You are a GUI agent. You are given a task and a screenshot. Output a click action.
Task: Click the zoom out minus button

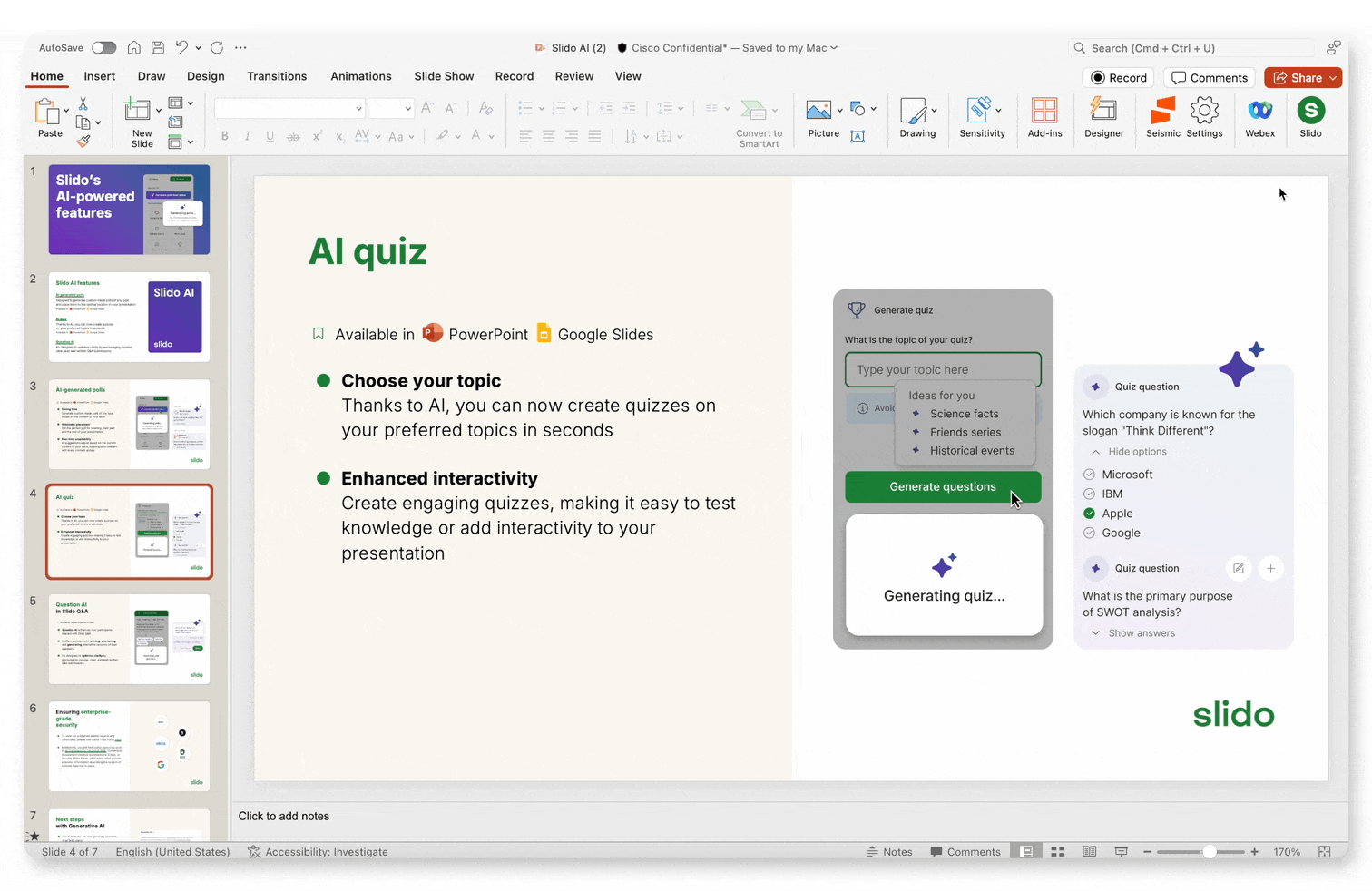coord(1147,852)
